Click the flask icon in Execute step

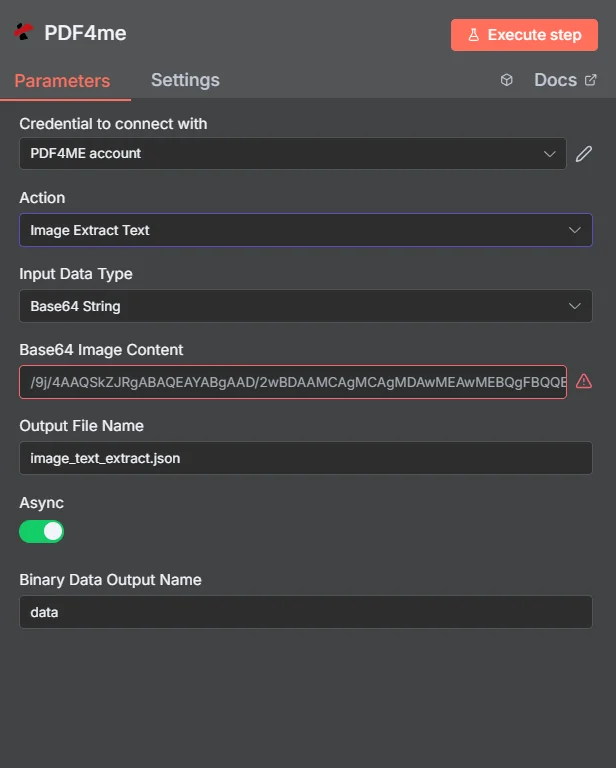pyautogui.click(x=474, y=35)
